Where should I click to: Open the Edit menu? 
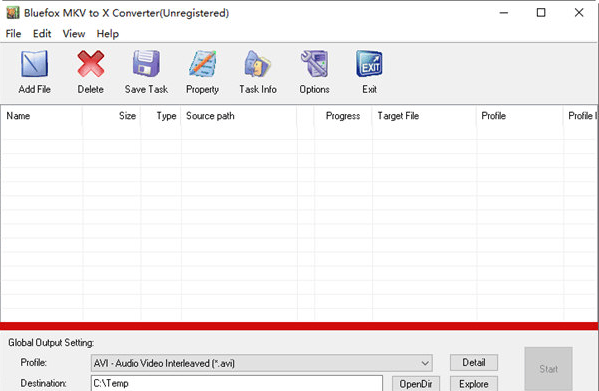coord(42,34)
